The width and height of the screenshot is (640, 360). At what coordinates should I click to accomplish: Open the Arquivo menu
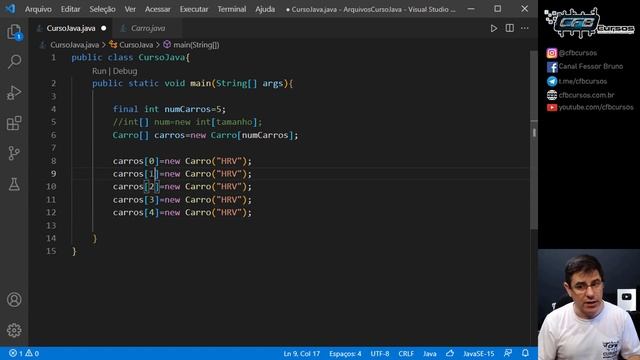[38, 9]
